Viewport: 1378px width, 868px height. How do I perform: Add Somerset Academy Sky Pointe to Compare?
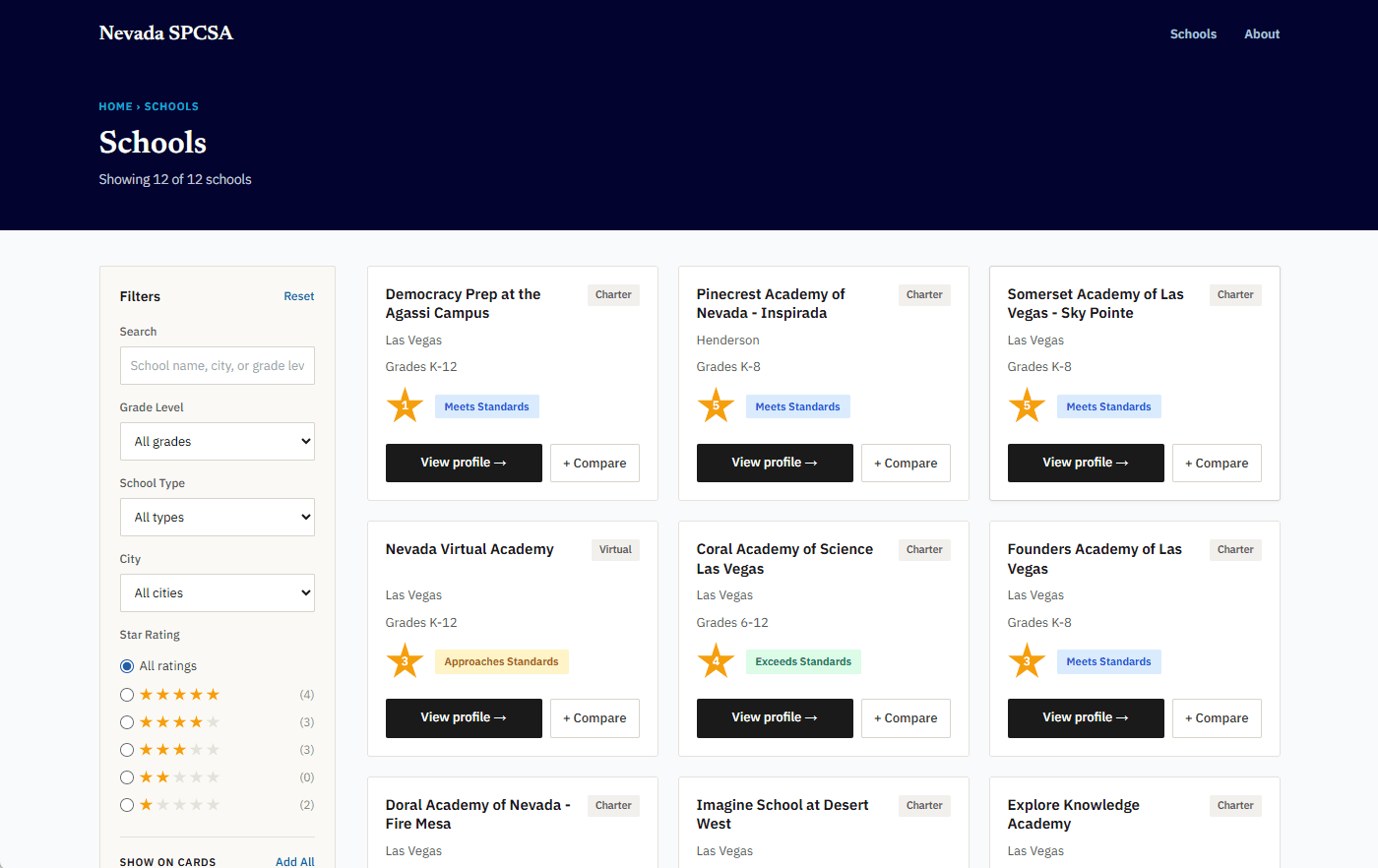tap(1217, 463)
